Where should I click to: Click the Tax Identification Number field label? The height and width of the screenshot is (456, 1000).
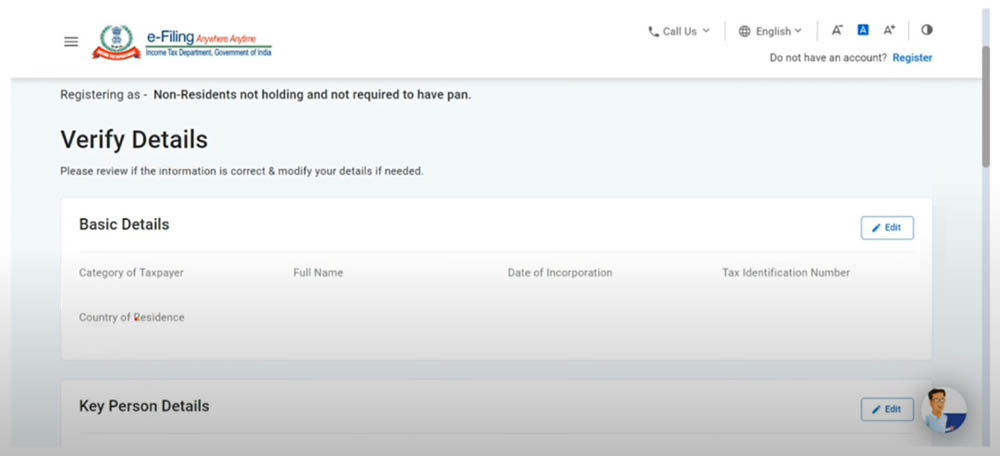point(786,273)
